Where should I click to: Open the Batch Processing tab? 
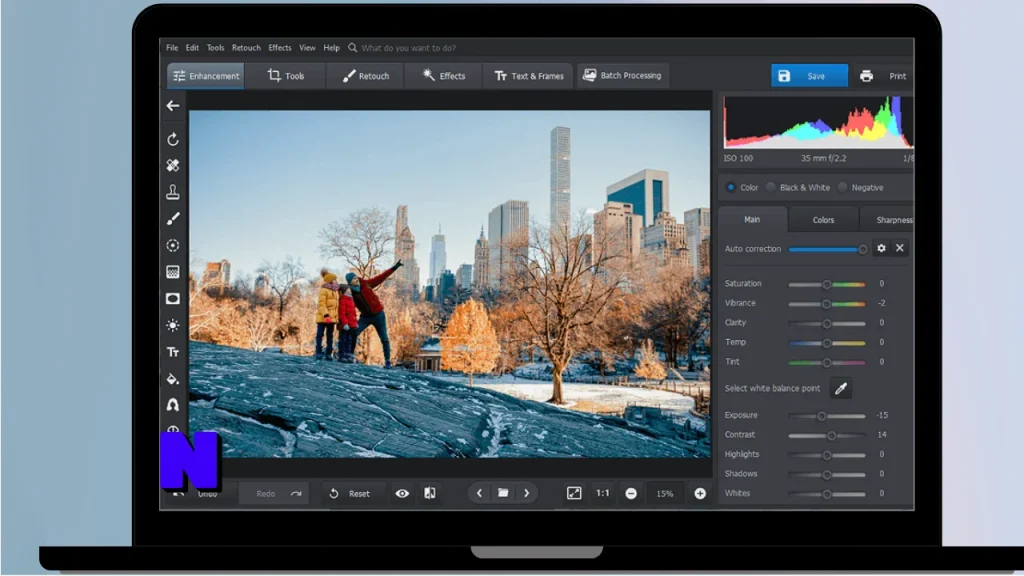622,76
